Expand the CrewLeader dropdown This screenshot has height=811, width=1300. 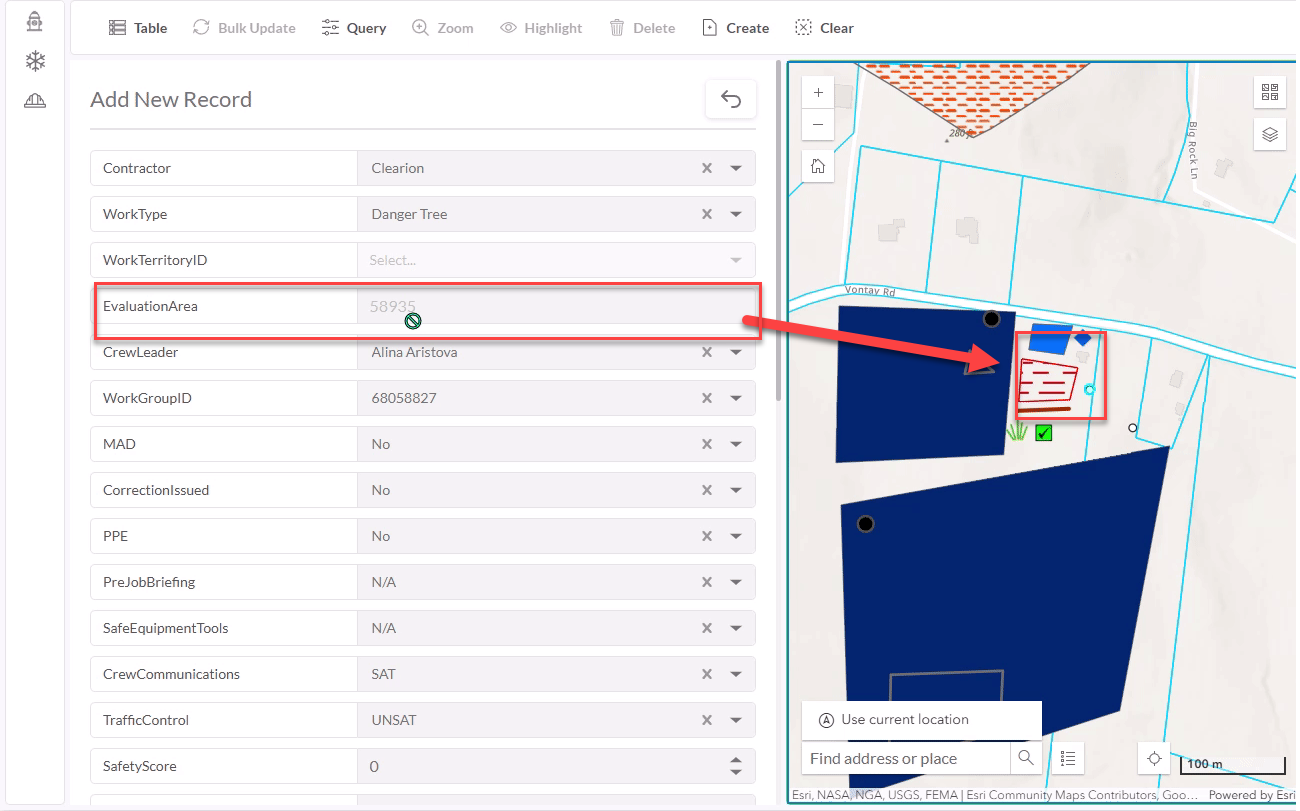tap(736, 352)
